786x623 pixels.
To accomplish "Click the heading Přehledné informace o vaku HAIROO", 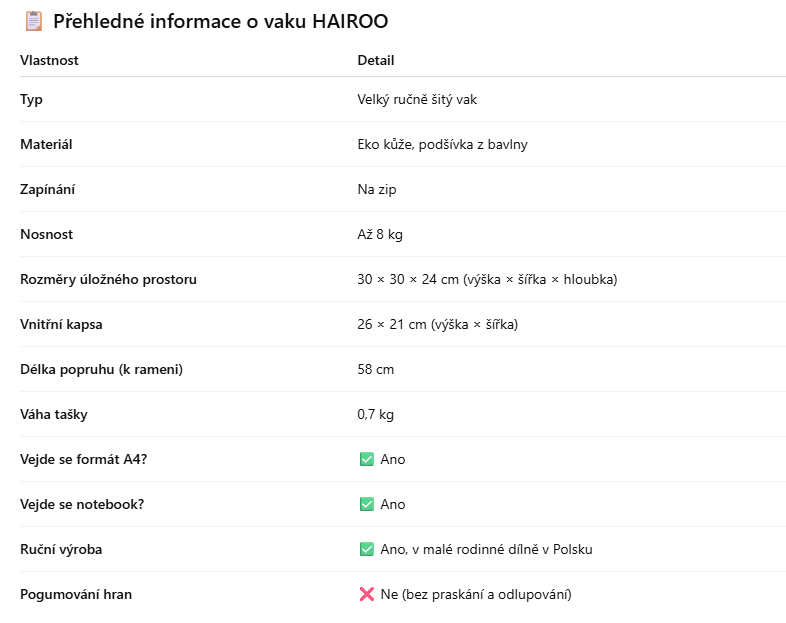I will (x=220, y=21).
